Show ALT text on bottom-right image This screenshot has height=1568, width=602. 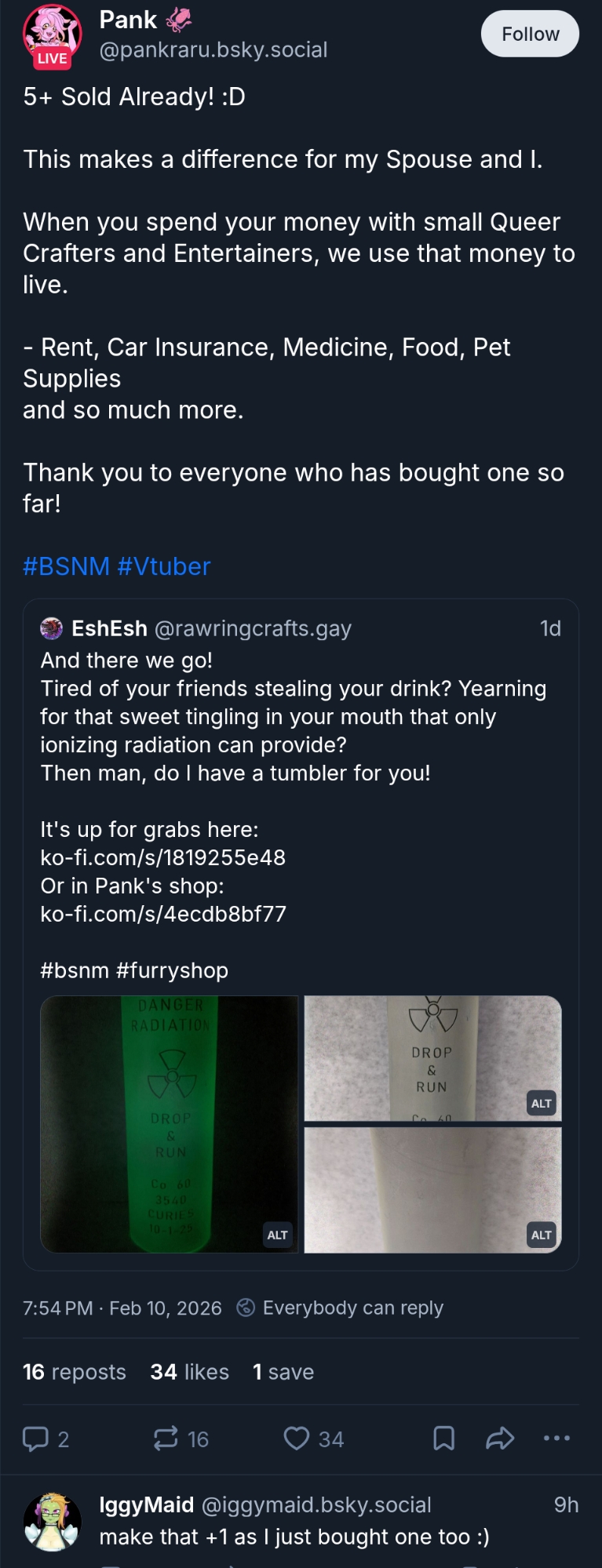pyautogui.click(x=541, y=1235)
